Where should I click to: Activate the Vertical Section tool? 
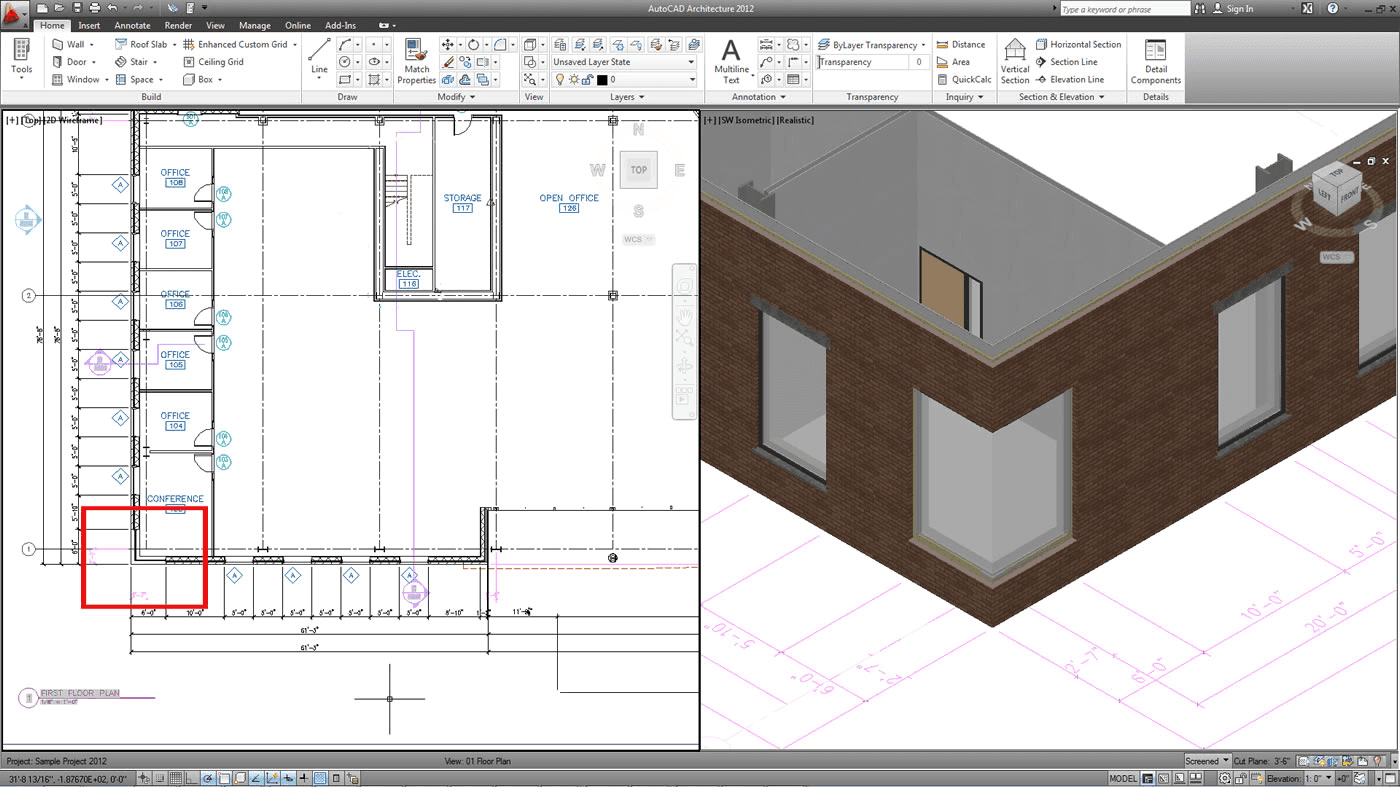(x=1015, y=61)
